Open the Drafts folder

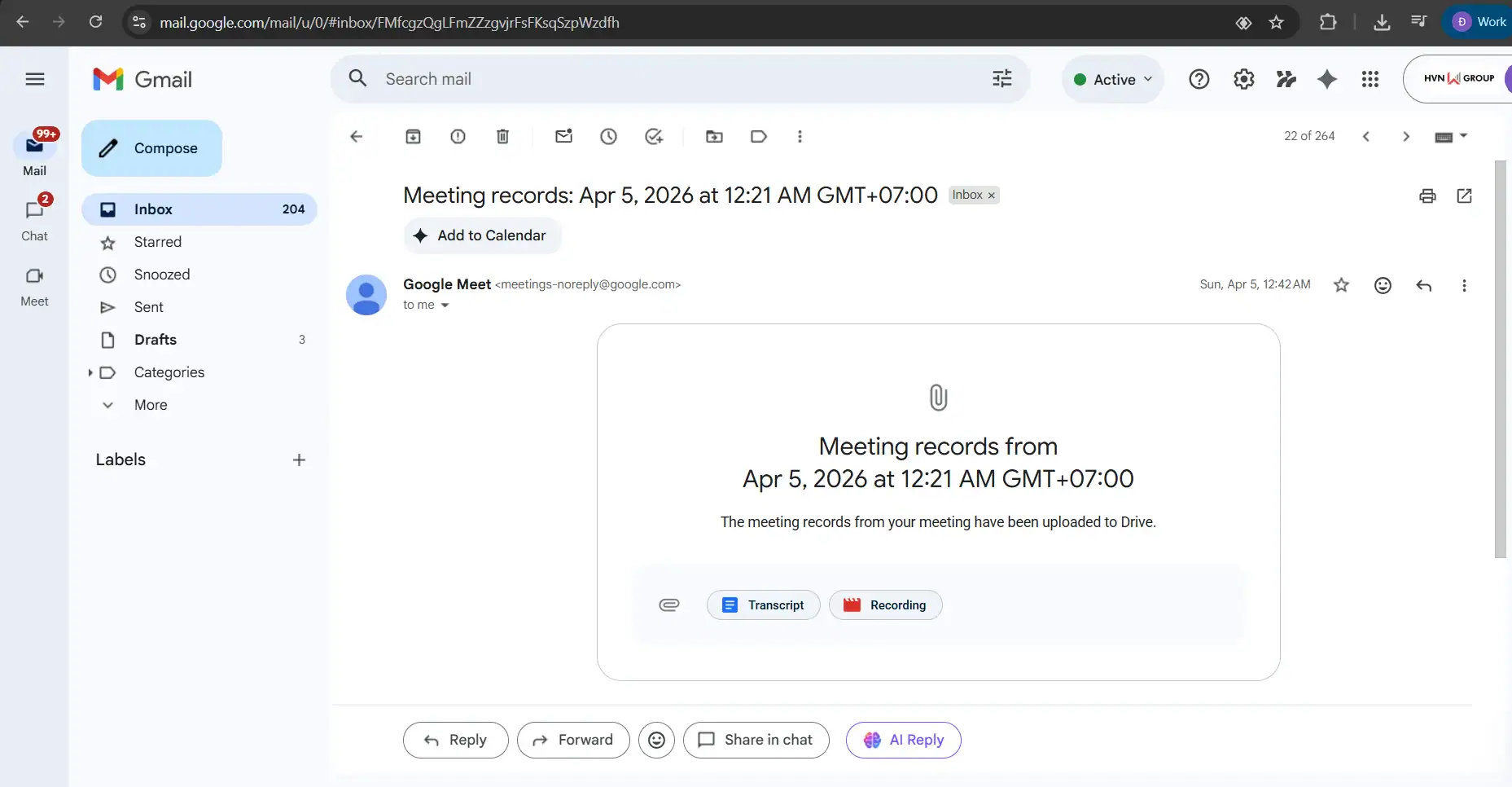(x=199, y=340)
